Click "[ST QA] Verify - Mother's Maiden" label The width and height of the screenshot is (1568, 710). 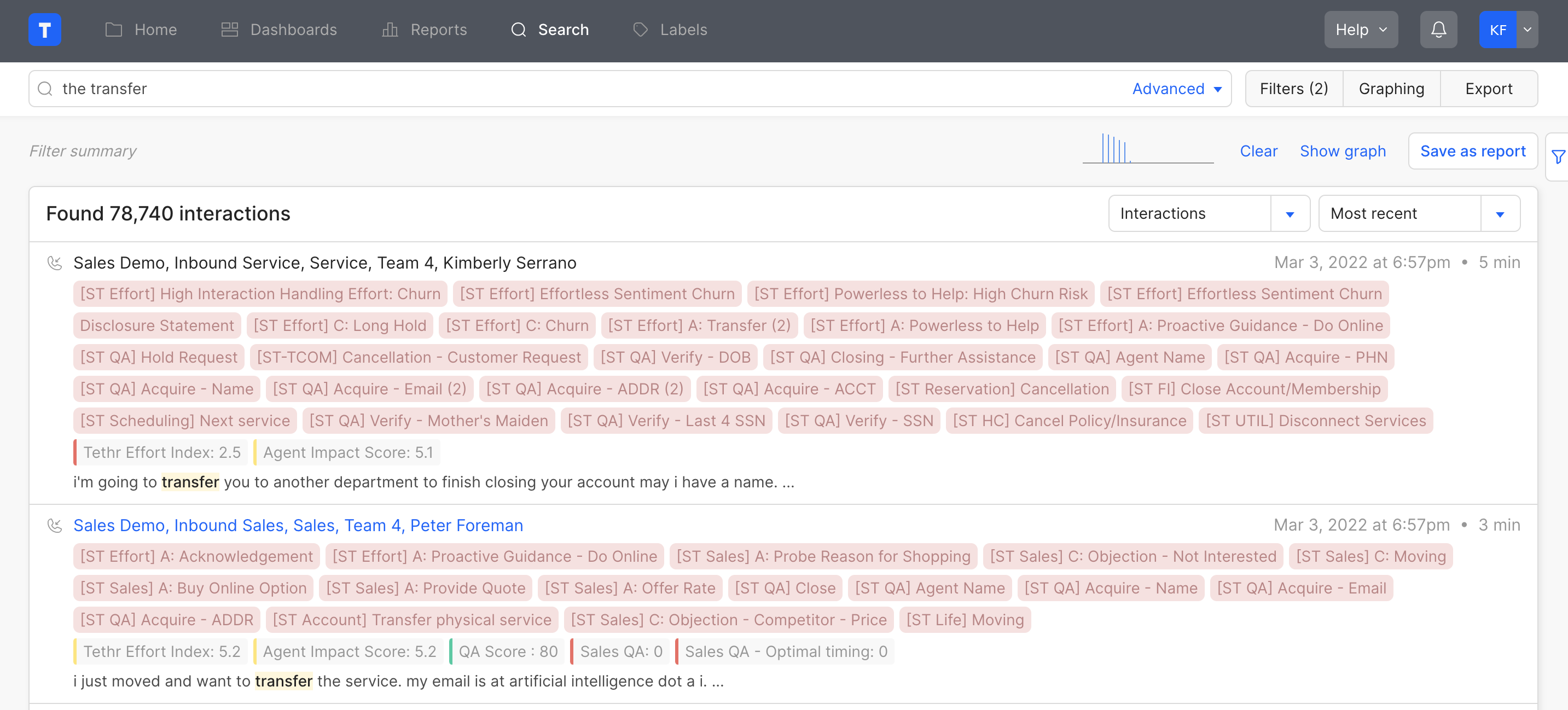(x=428, y=421)
